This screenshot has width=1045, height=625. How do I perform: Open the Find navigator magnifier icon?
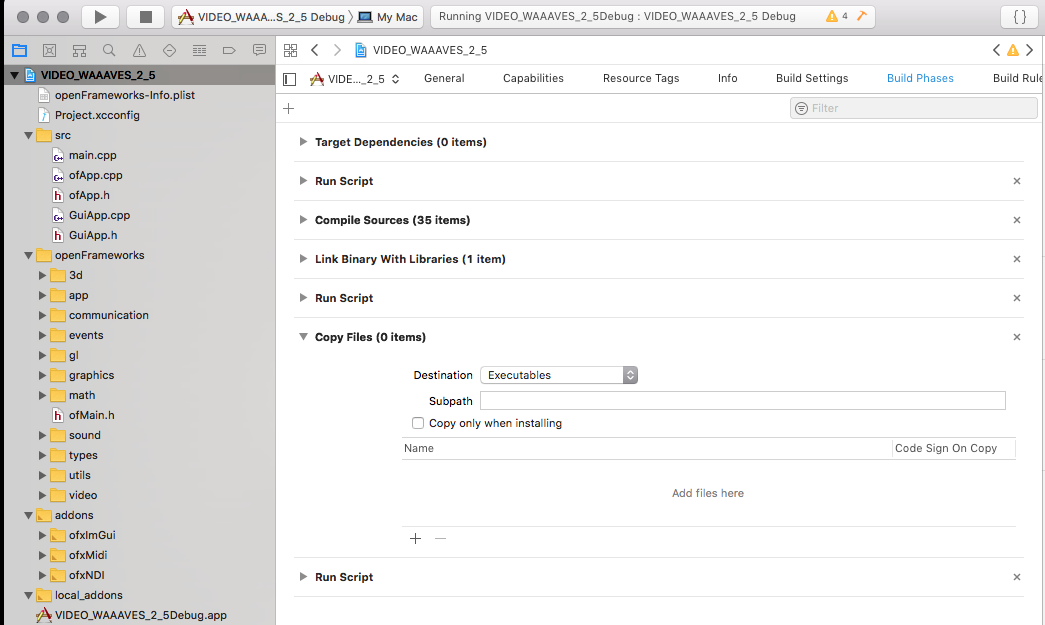(109, 50)
